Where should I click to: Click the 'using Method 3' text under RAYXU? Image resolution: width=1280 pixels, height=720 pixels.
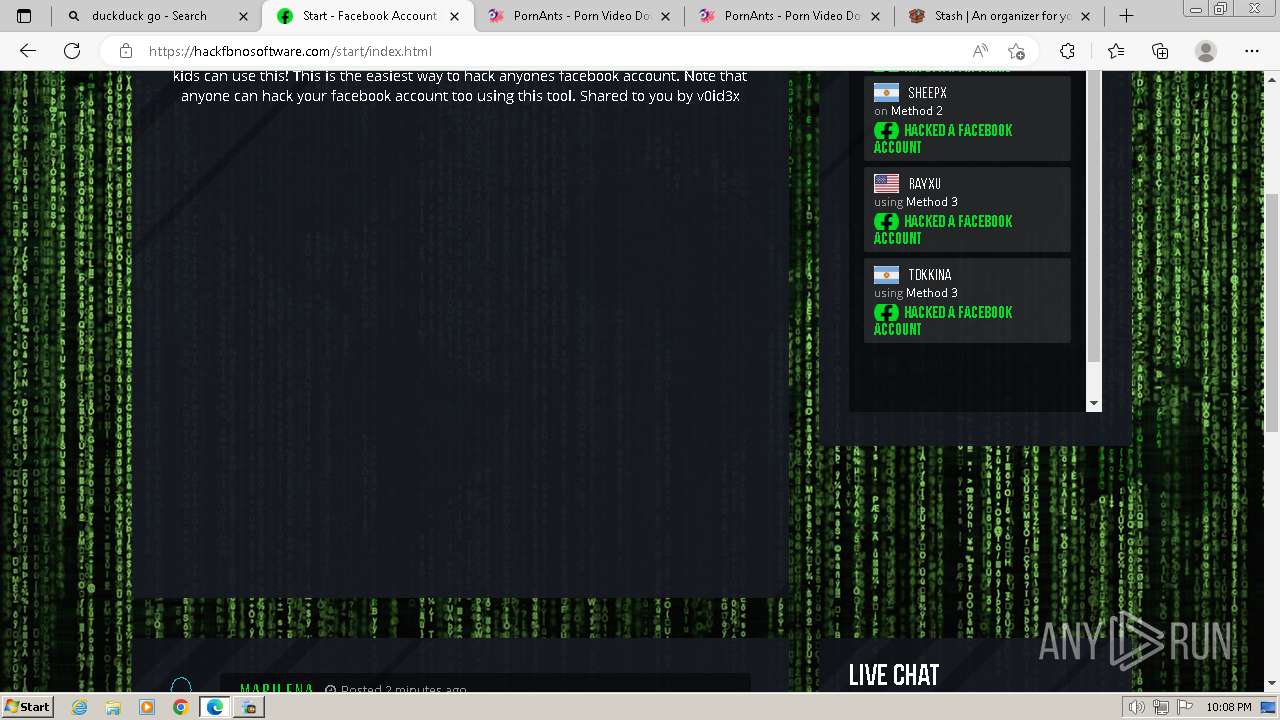tap(916, 202)
